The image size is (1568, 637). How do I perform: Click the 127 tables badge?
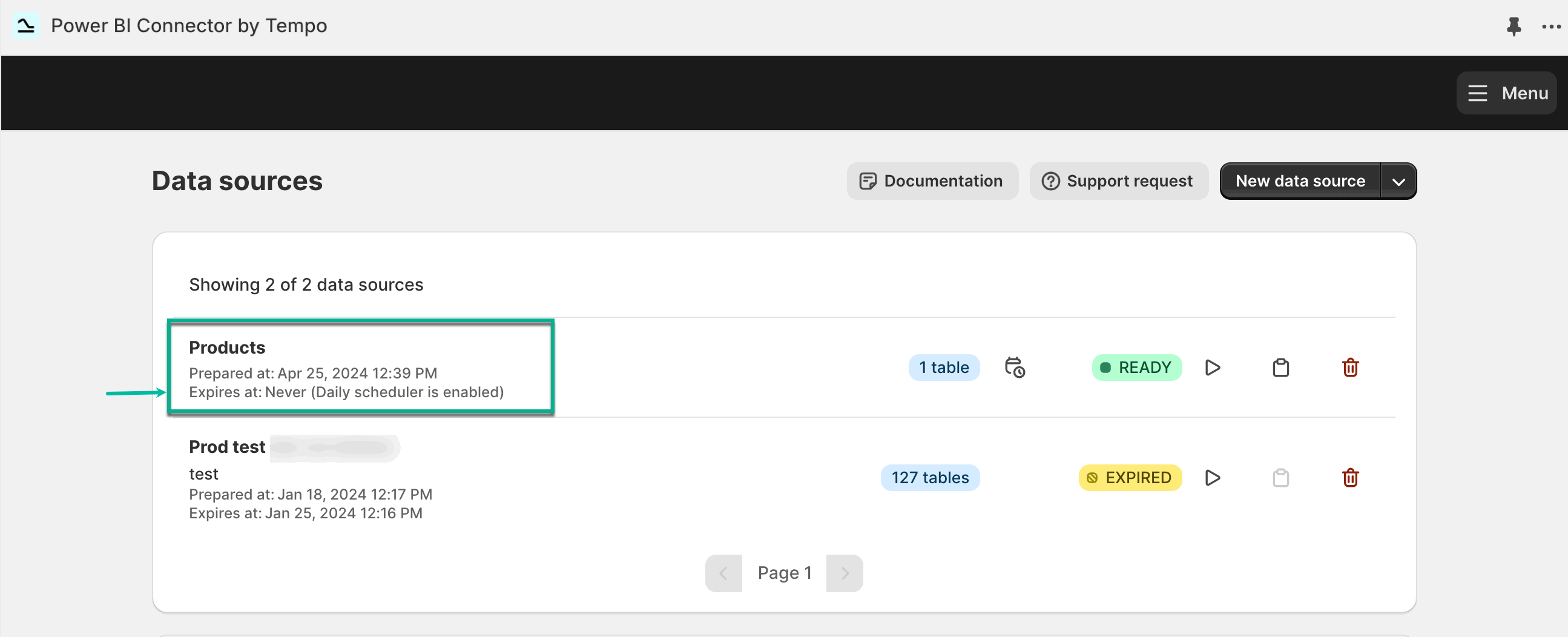click(x=929, y=477)
